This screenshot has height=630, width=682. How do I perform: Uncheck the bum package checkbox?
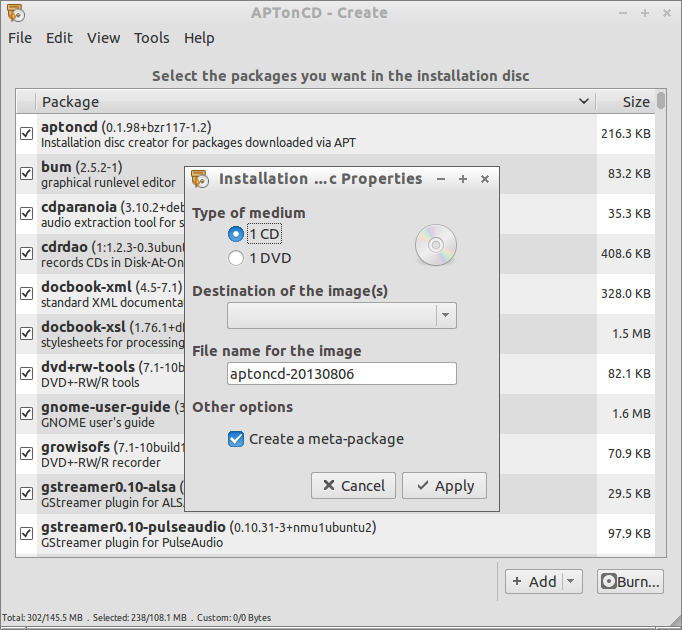pos(27,174)
